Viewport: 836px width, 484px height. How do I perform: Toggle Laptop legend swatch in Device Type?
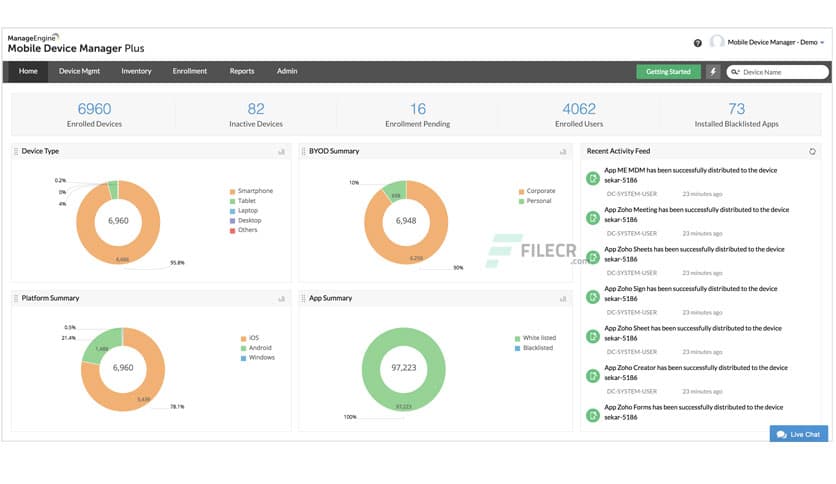(x=232, y=211)
